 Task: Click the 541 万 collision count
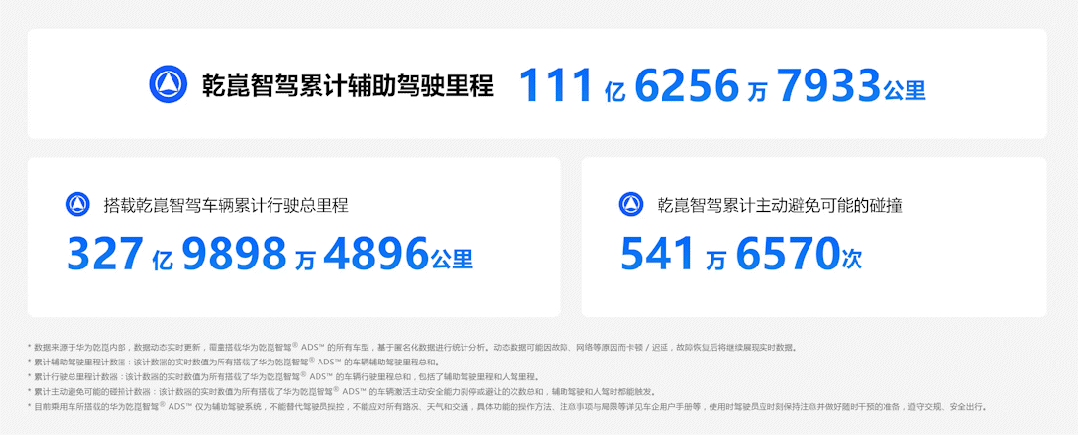point(674,254)
